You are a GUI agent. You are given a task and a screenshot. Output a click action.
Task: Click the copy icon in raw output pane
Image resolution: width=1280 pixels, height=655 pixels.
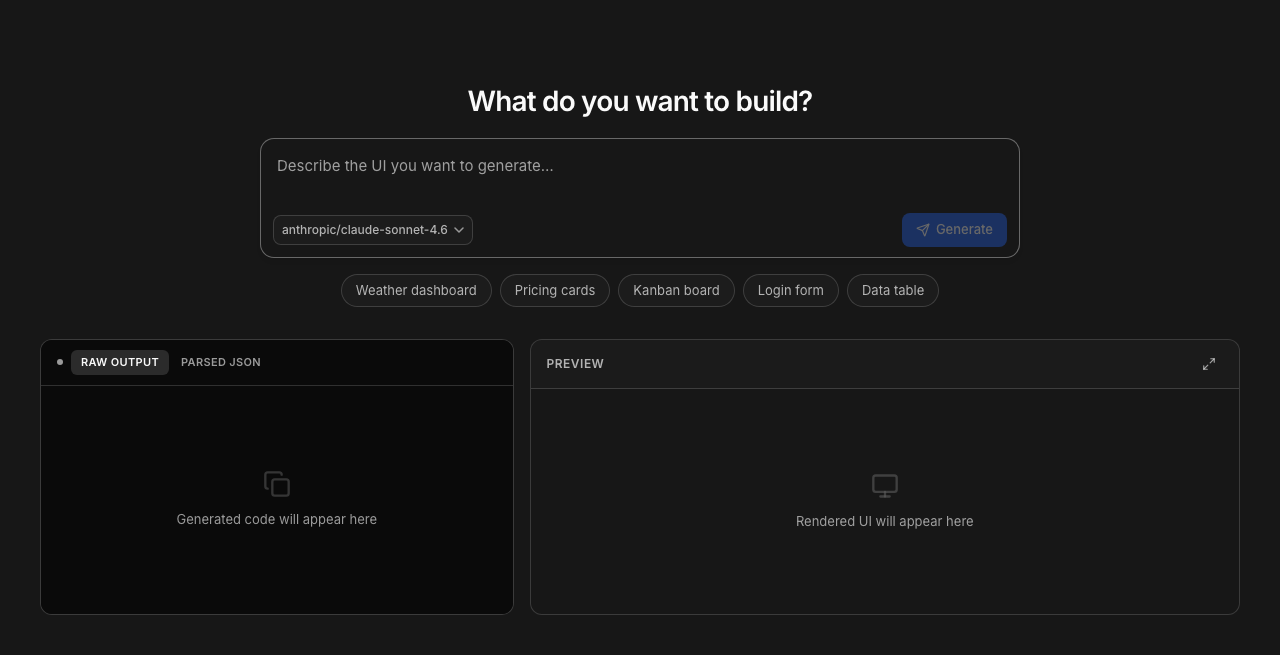(277, 484)
